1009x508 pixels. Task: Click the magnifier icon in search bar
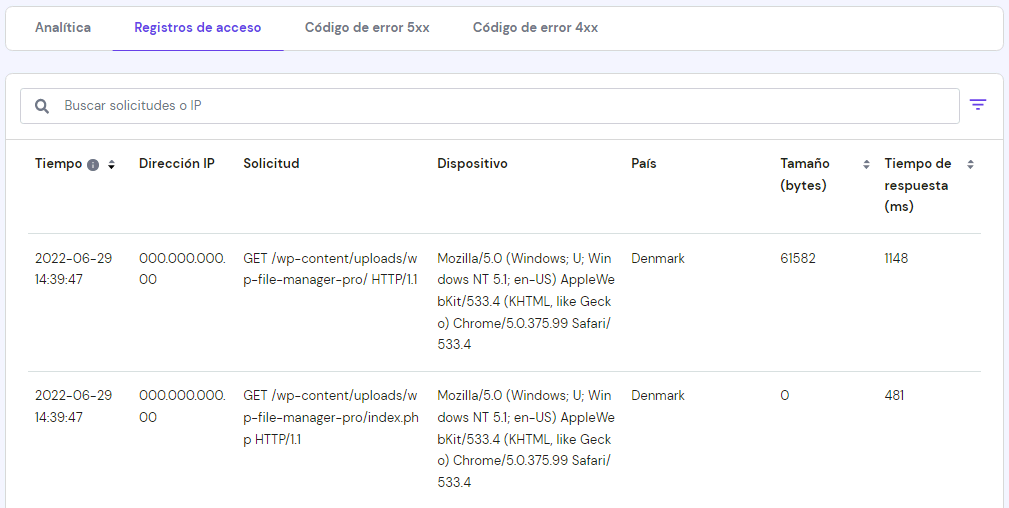pyautogui.click(x=42, y=106)
